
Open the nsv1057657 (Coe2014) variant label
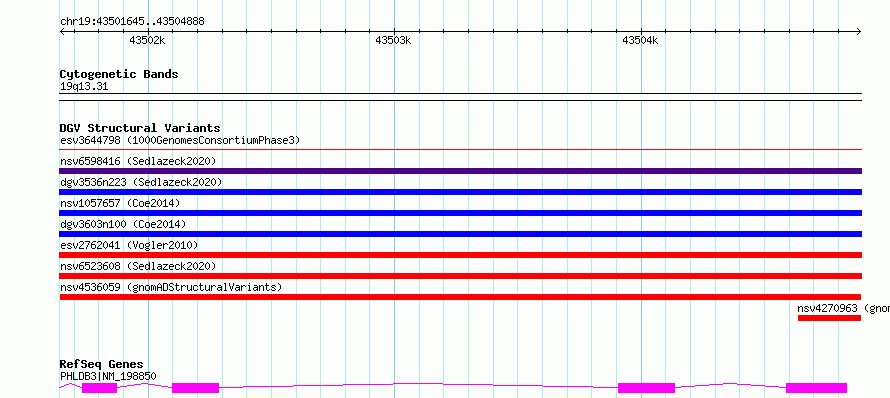coord(120,203)
